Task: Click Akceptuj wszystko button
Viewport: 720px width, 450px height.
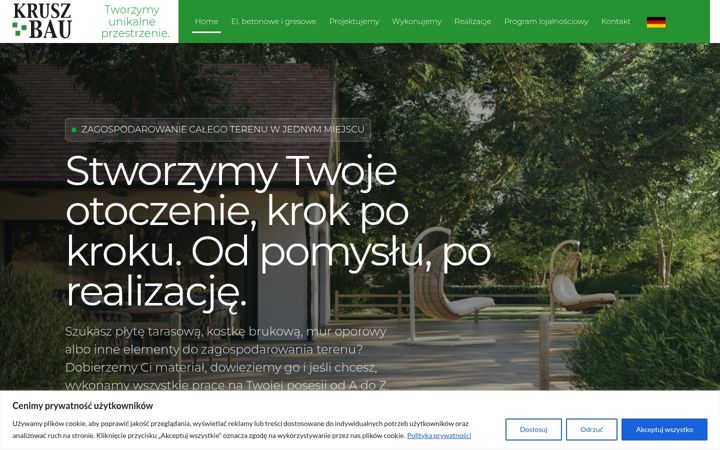Action: [664, 429]
